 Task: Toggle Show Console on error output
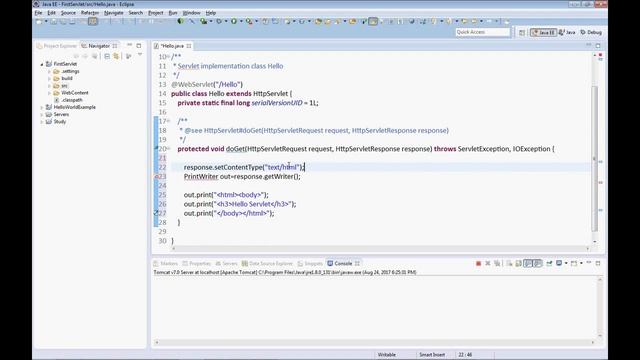pyautogui.click(x=538, y=264)
